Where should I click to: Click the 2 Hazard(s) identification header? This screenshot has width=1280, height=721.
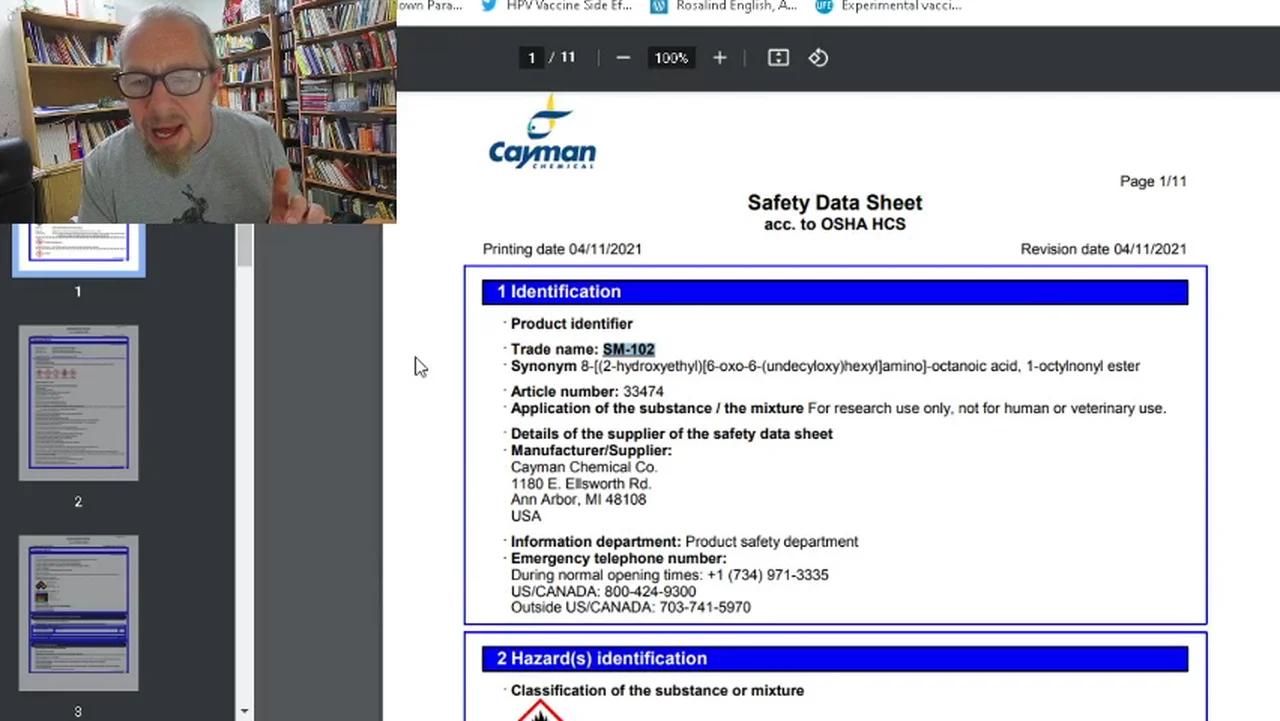tap(834, 658)
